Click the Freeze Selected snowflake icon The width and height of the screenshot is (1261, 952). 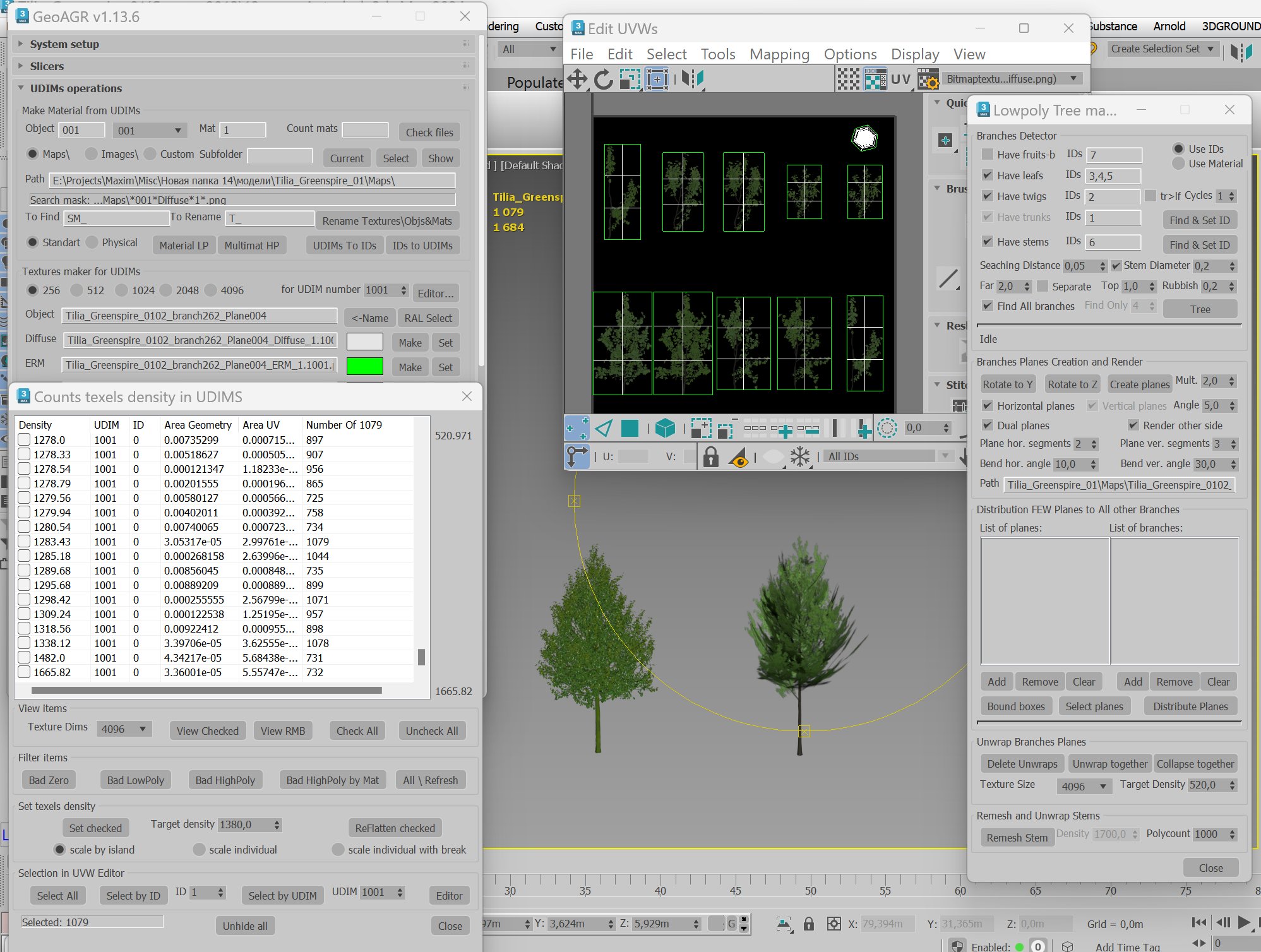click(x=800, y=456)
